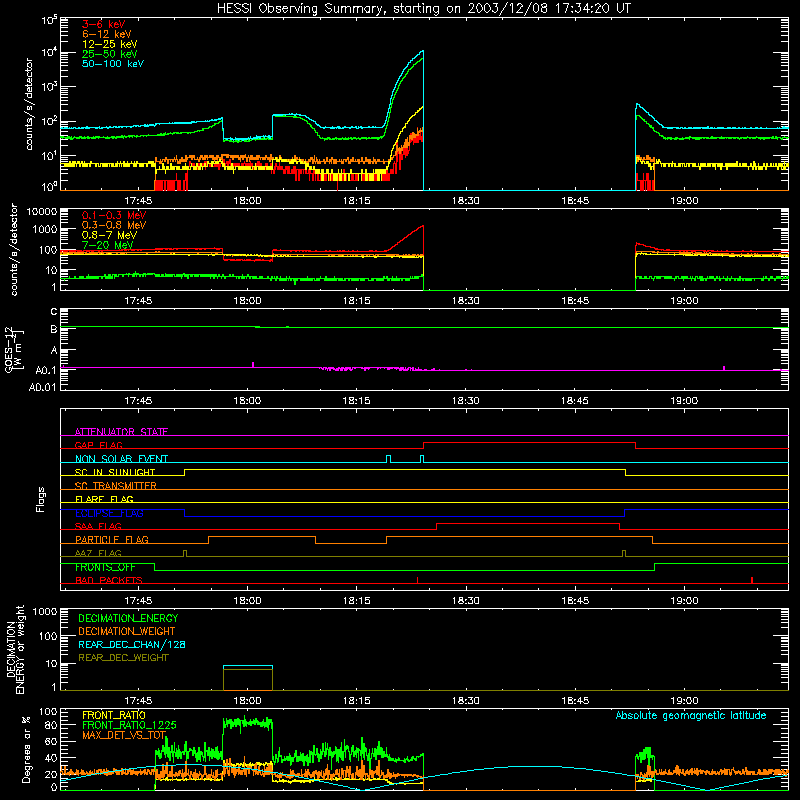Viewport: 800px width, 800px height.
Task: Click the first NON_SOLAR_EVENT pulse near 18:19
Action: pos(389,459)
